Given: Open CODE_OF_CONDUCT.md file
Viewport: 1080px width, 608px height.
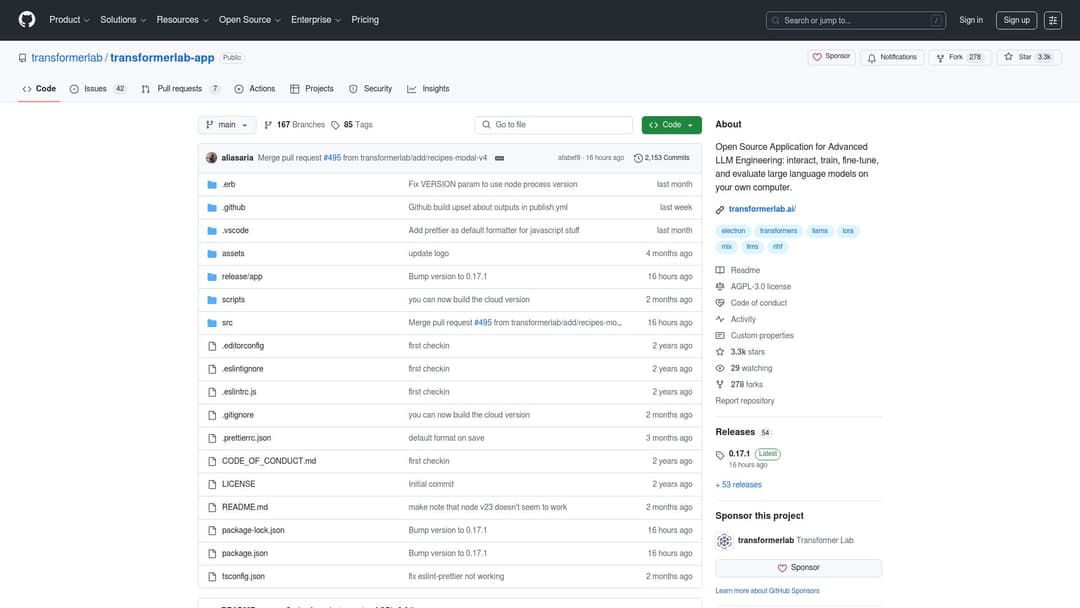Looking at the screenshot, I should [269, 461].
